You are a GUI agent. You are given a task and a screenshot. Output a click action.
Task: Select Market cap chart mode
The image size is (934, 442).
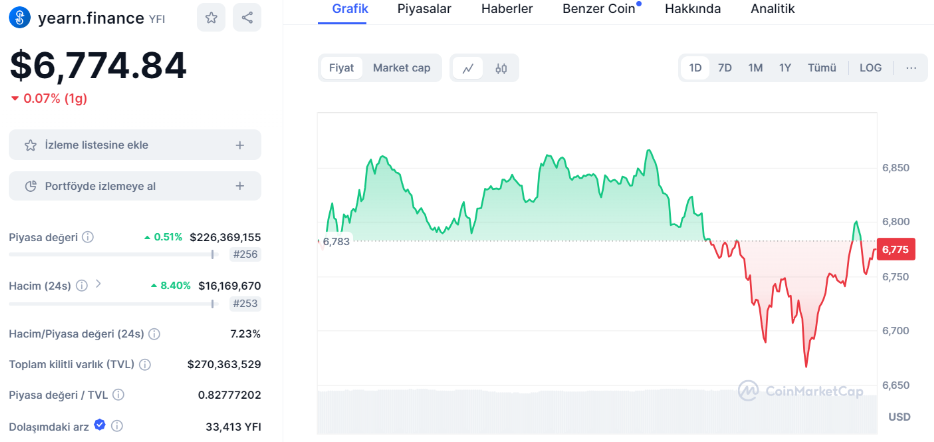tap(401, 68)
